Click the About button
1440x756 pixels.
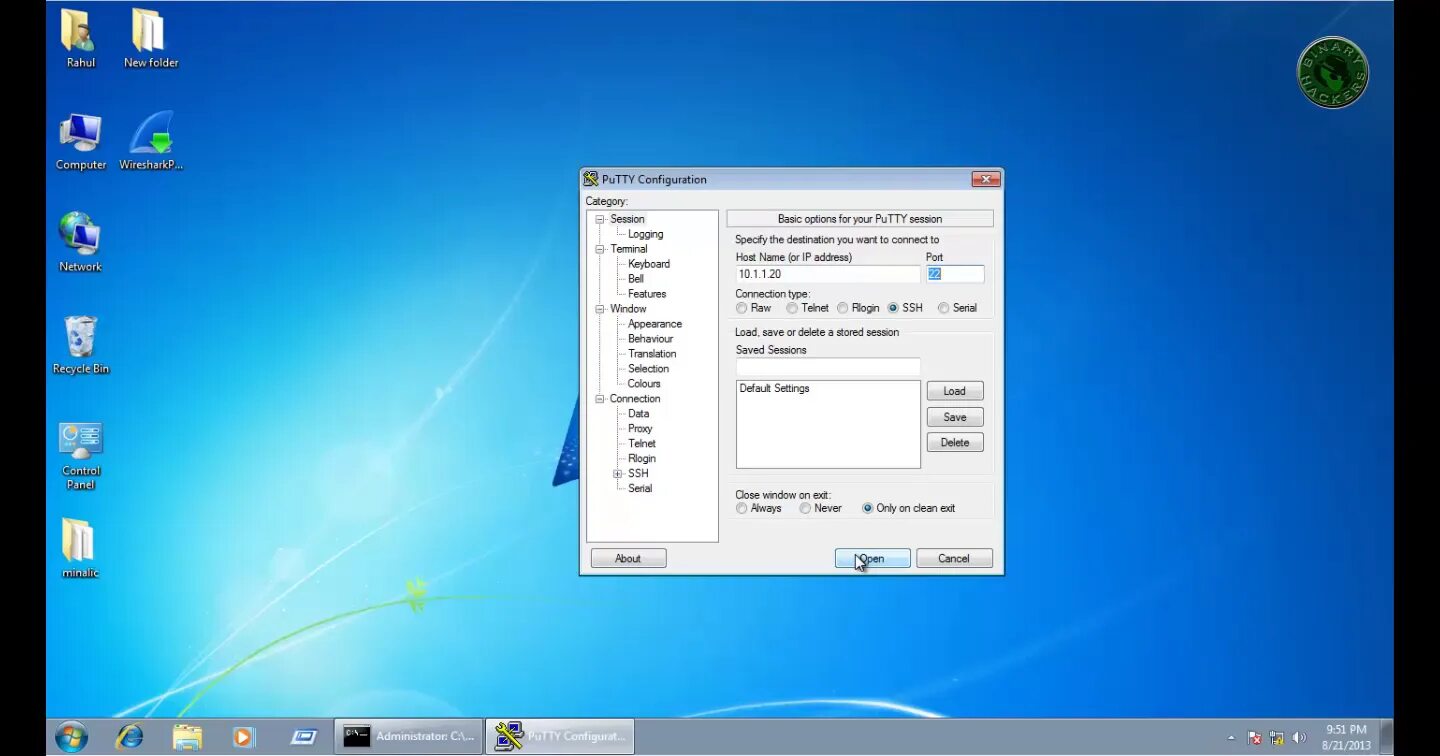pyautogui.click(x=628, y=558)
